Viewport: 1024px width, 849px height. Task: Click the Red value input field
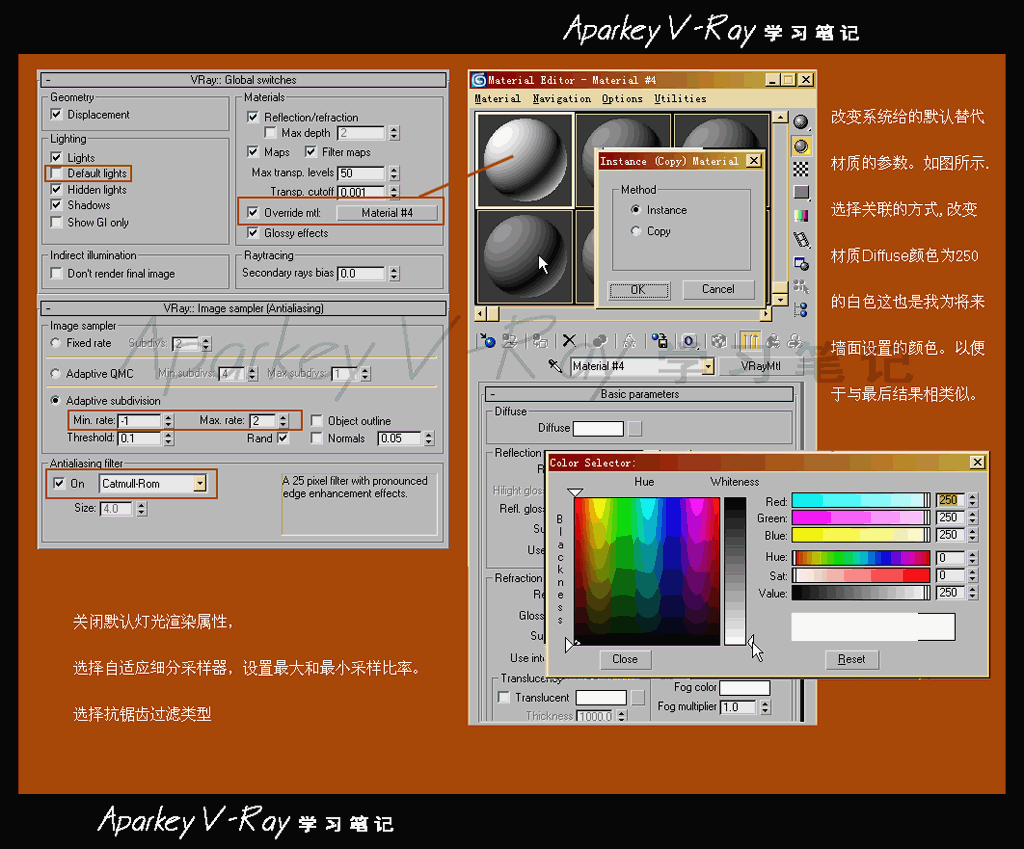point(950,500)
